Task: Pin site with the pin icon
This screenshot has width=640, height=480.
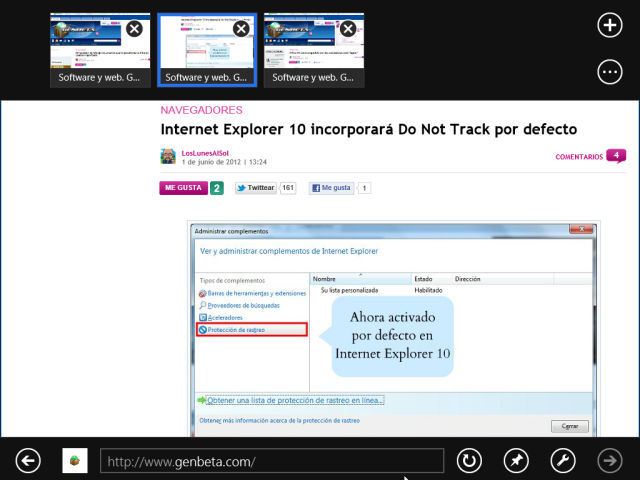Action: 516,461
